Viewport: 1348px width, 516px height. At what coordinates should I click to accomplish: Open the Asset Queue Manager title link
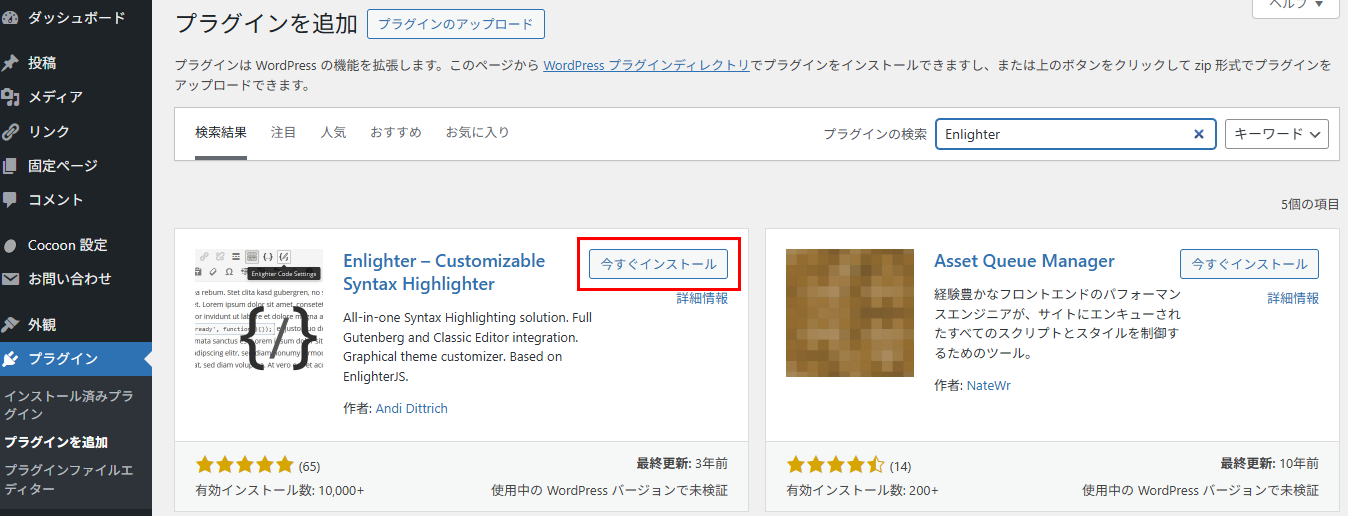point(1024,261)
